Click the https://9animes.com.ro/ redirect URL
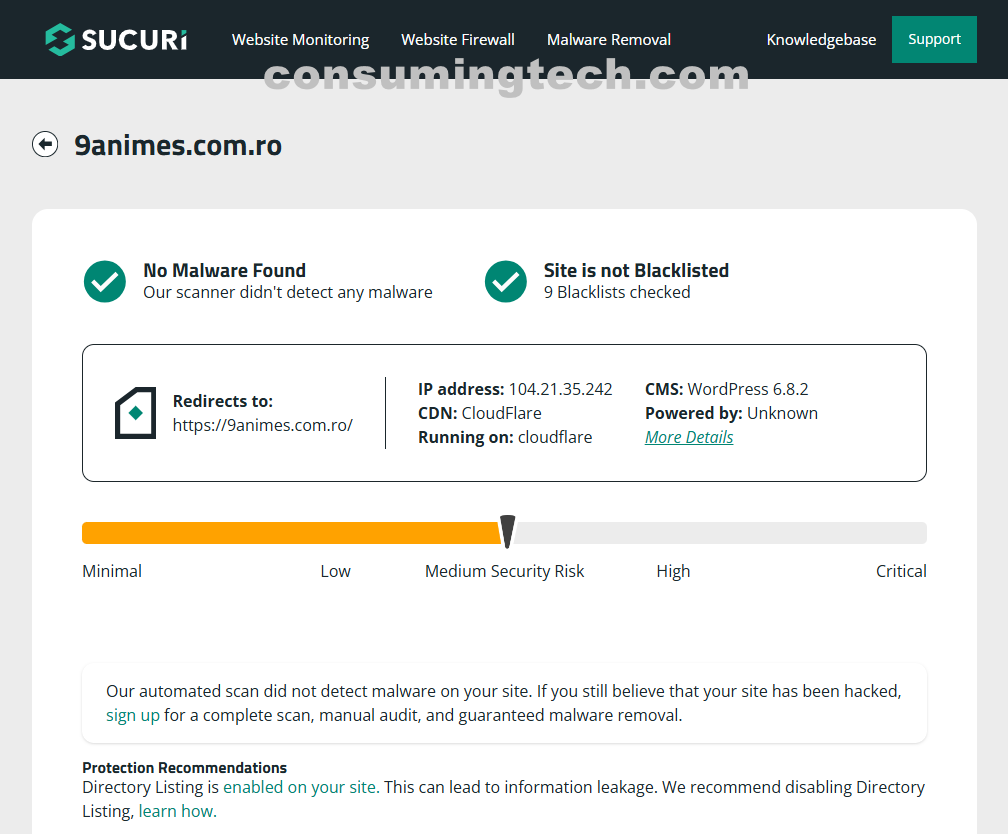Image resolution: width=1008 pixels, height=834 pixels. click(x=263, y=425)
